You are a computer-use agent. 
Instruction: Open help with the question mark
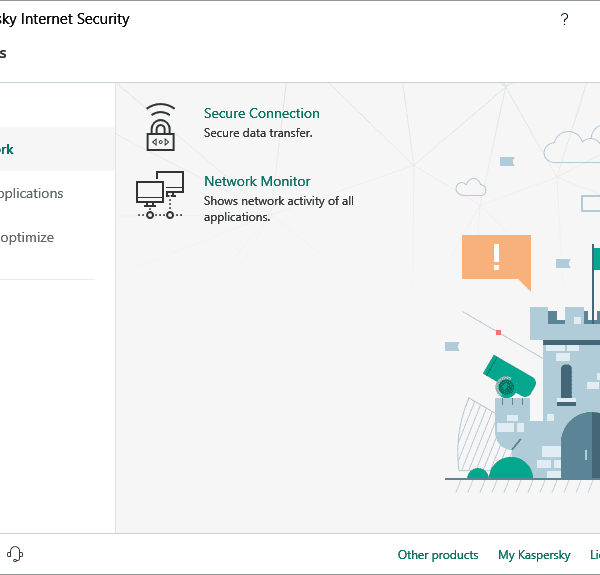(x=564, y=20)
